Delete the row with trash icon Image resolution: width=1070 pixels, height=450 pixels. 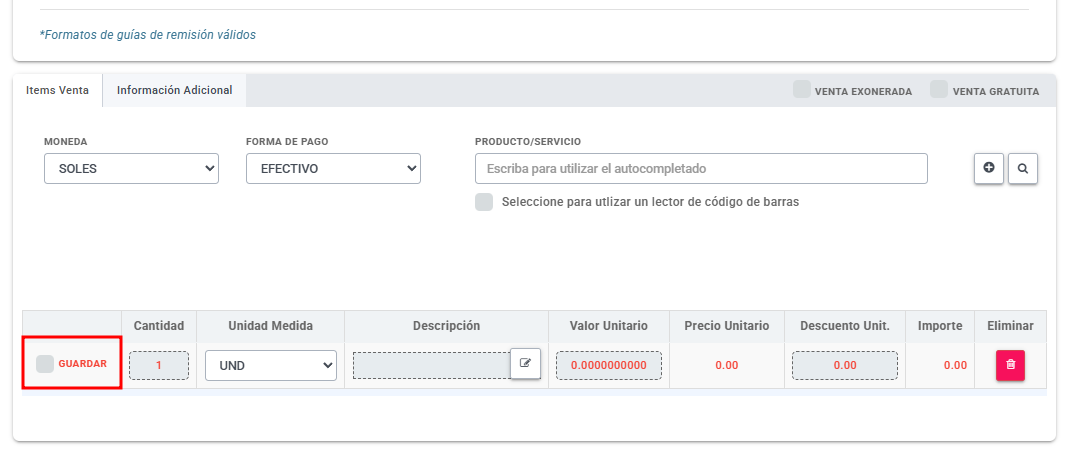click(1011, 365)
